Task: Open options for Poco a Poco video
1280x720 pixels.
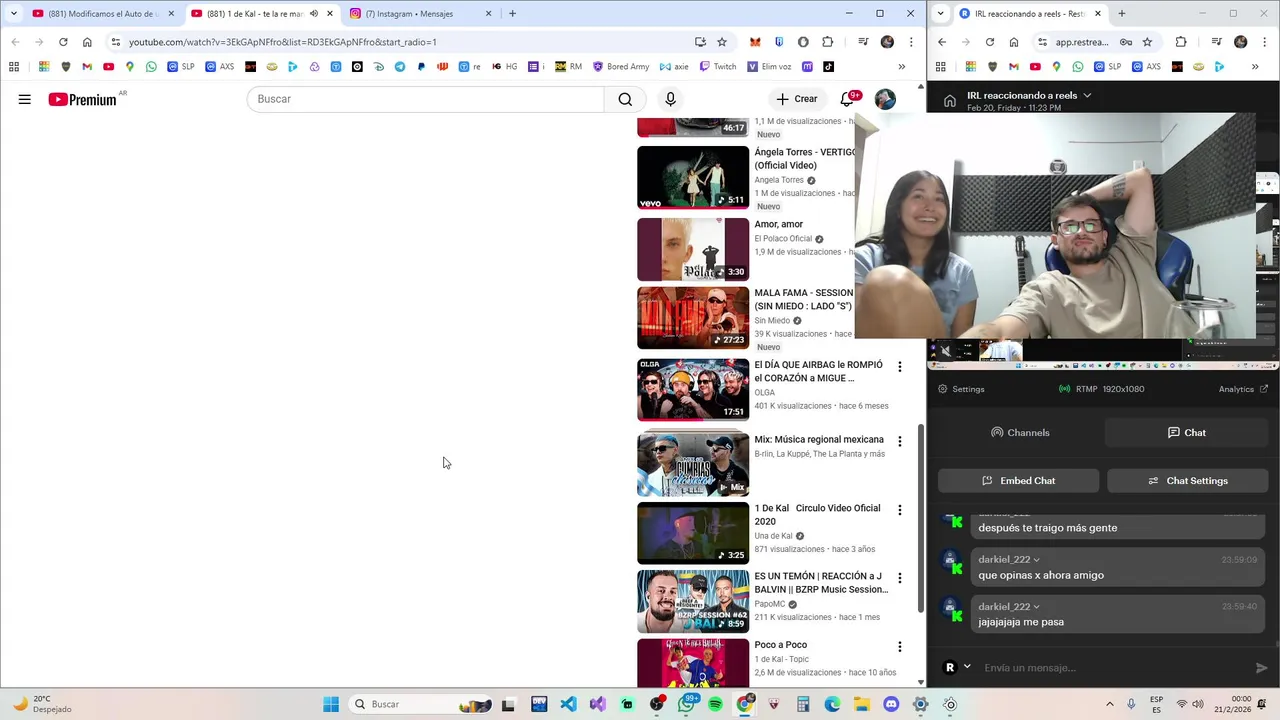Action: (899, 647)
